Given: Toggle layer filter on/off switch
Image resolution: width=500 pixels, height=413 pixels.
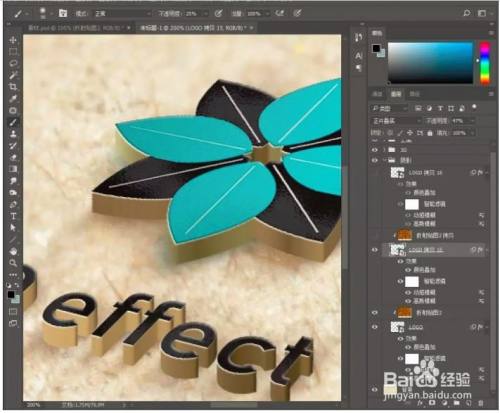Looking at the screenshot, I should (x=474, y=107).
